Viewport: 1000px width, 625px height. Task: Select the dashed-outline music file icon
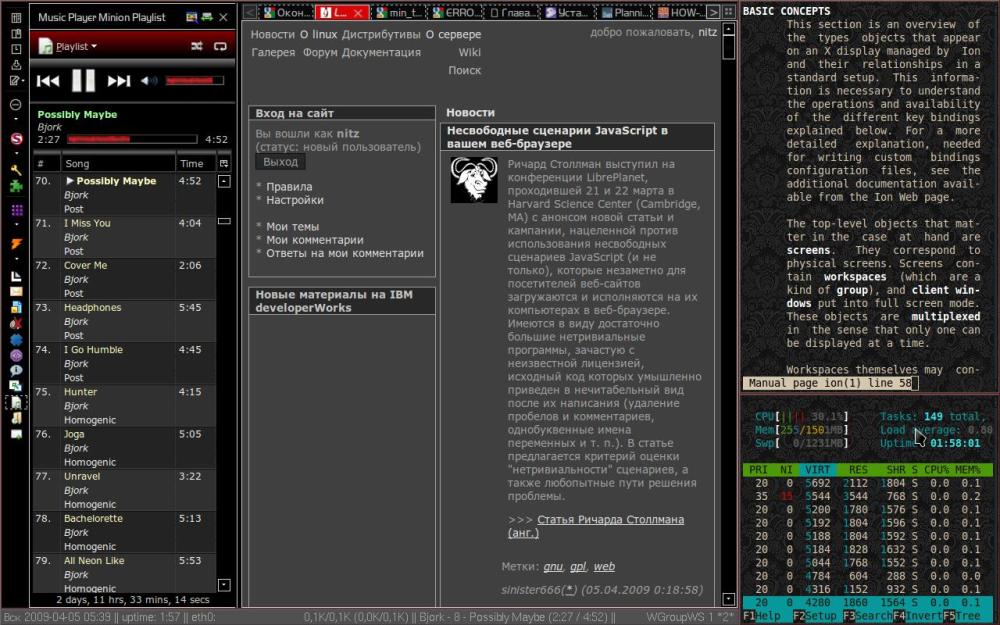tap(16, 402)
